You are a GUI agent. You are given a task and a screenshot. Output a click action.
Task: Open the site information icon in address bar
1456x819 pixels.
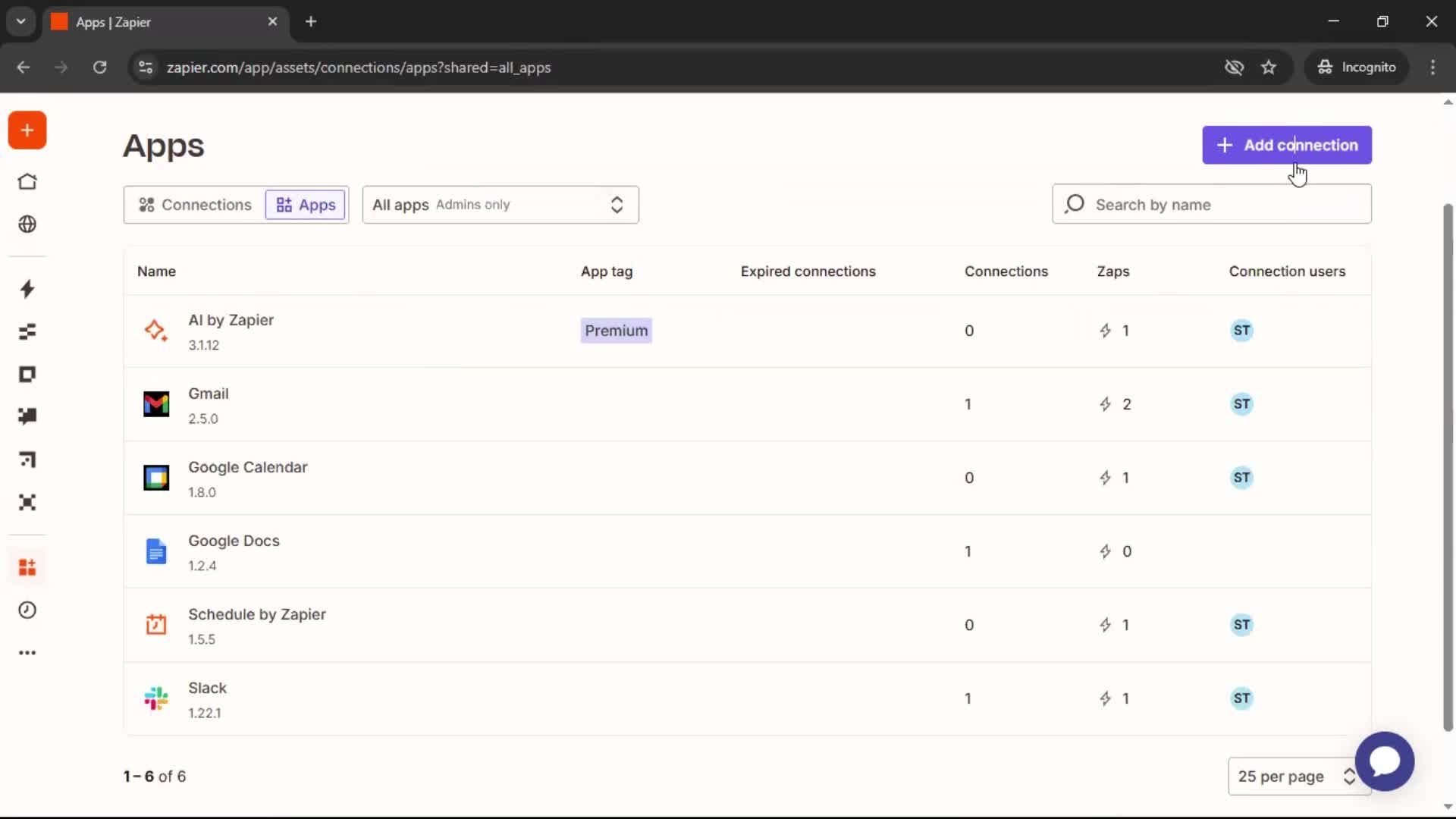(146, 67)
